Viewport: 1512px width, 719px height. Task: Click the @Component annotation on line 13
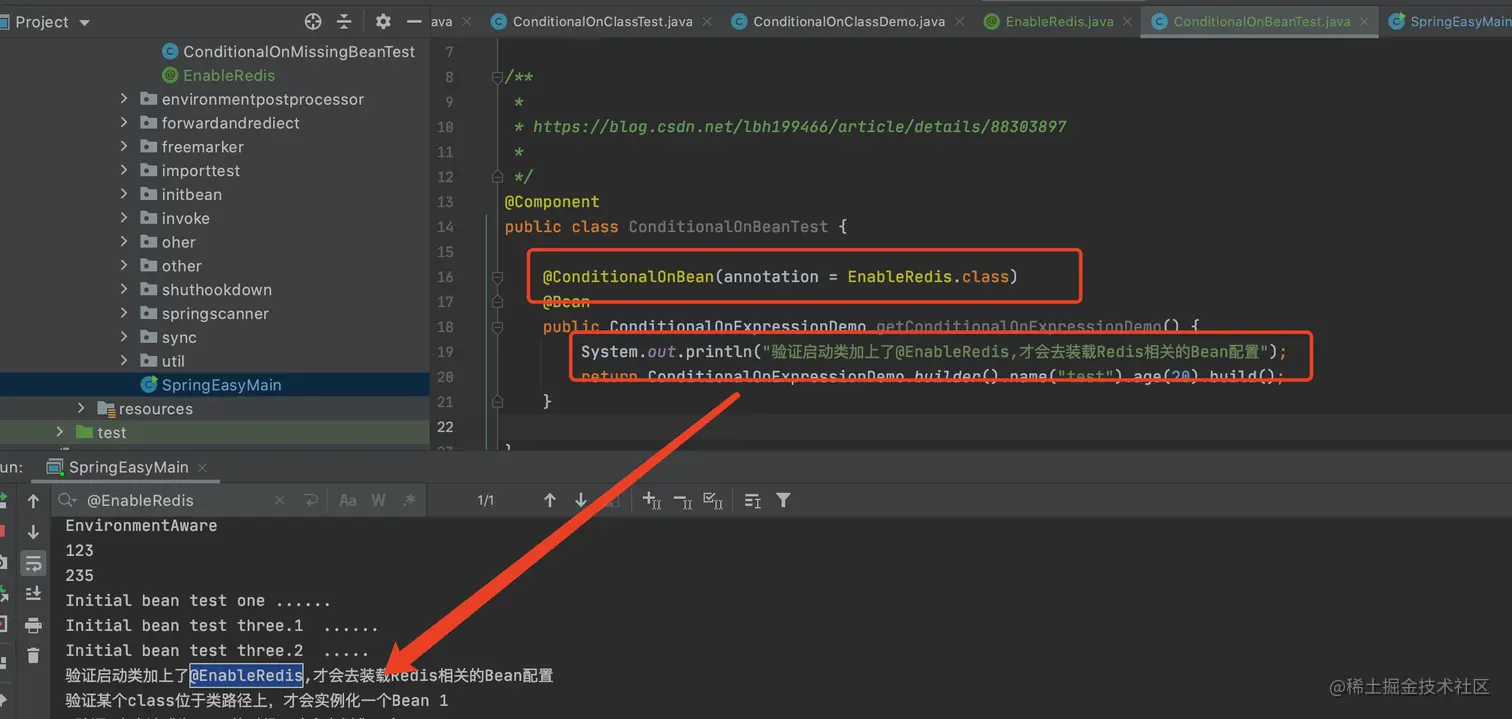552,202
